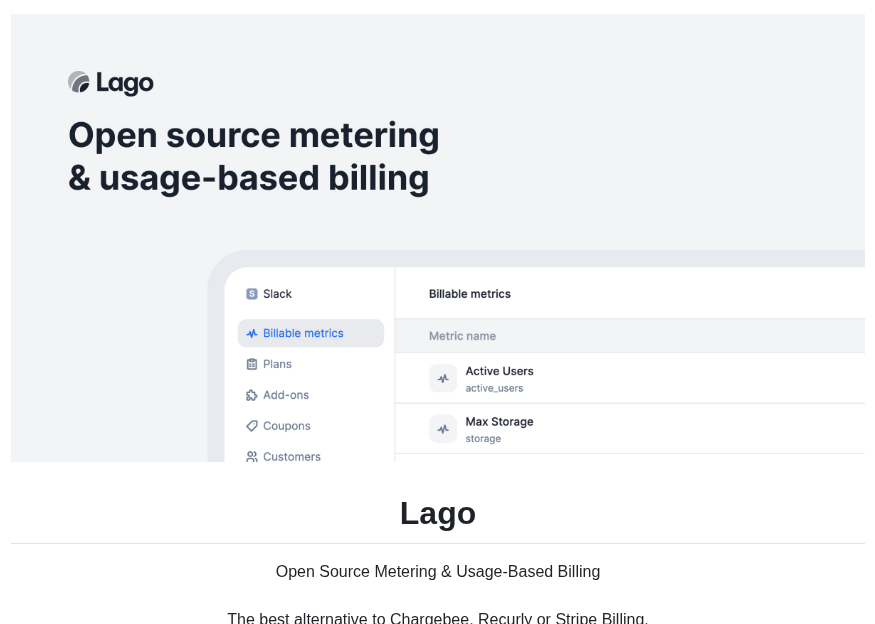Click the Lago wordmark in banner
Screen dimensions: 875x624
pyautogui.click(x=124, y=83)
